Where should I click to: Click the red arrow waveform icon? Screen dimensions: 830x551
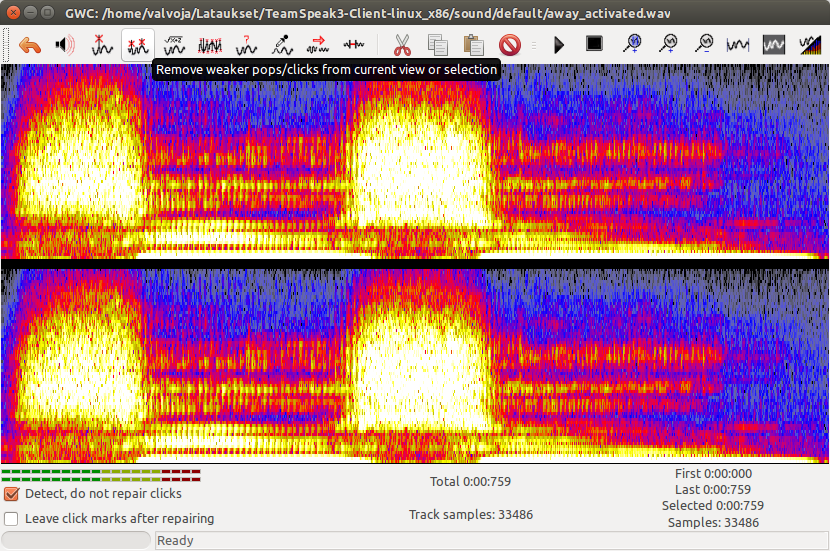coord(318,45)
